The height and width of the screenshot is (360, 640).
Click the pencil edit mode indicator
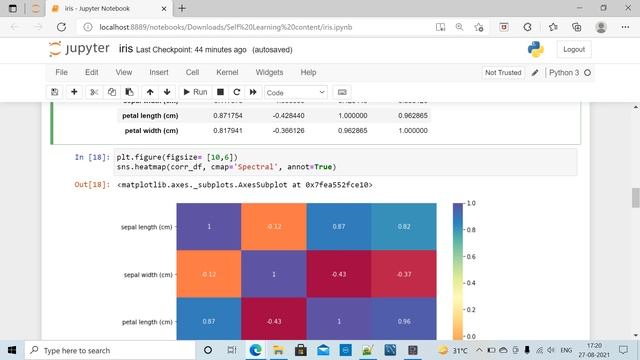[535, 73]
